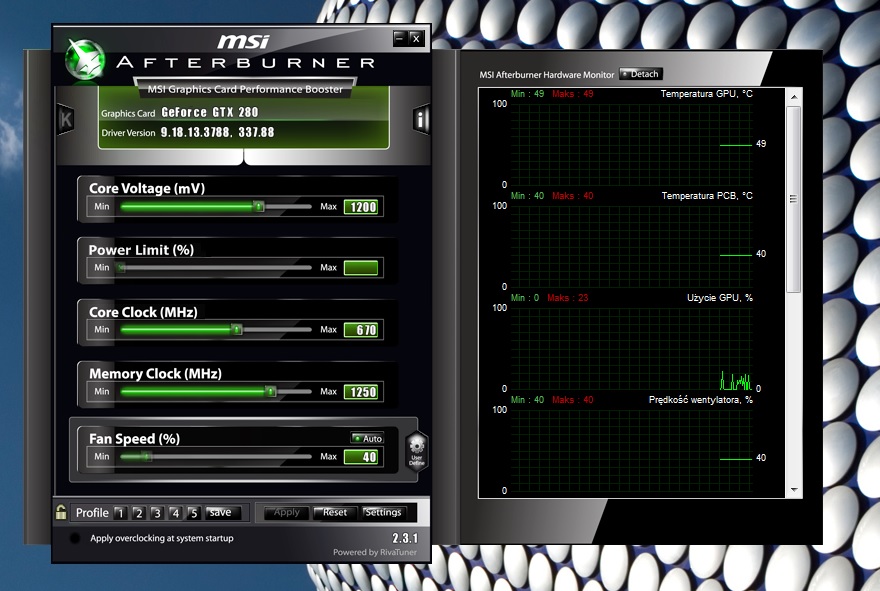Apply the current overclock values
This screenshot has height=591, width=880.
click(286, 512)
